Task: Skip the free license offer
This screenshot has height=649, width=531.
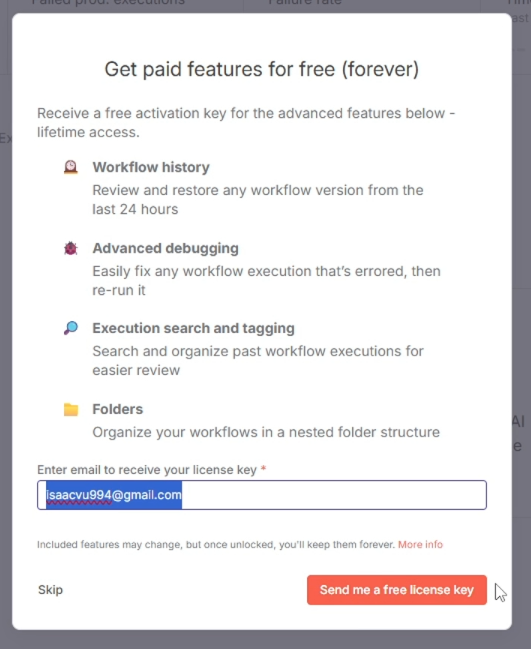Action: [x=50, y=590]
